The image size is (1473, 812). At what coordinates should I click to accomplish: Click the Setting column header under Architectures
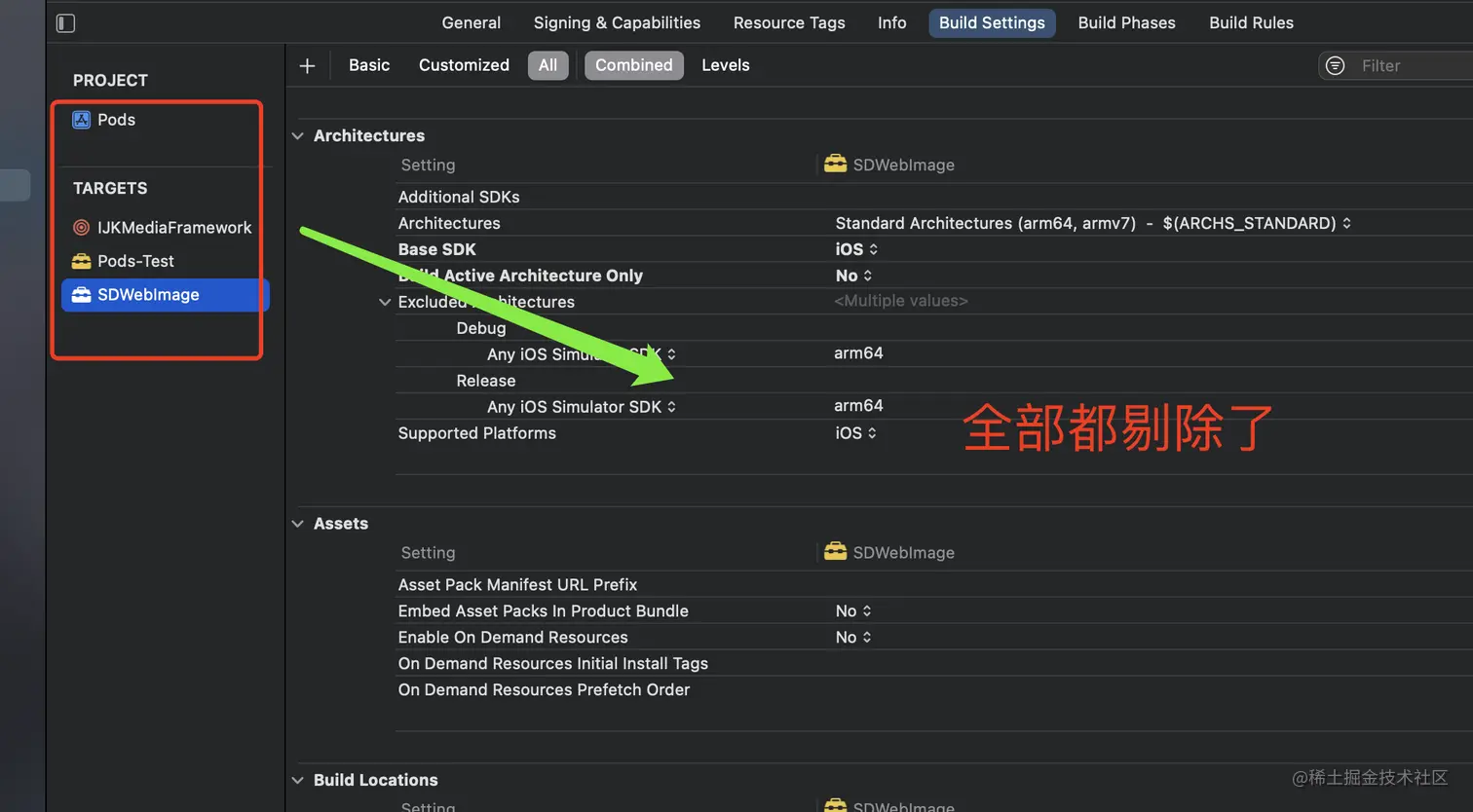point(428,166)
